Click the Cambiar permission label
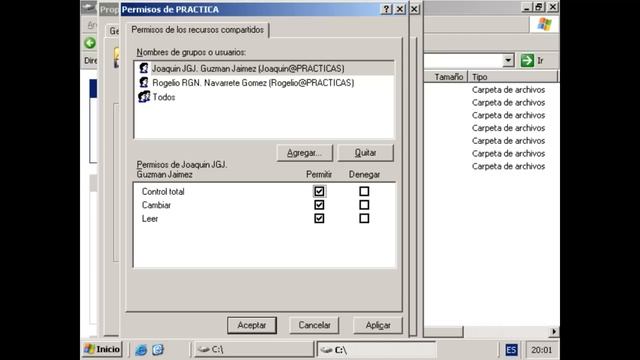This screenshot has height=360, width=640. [156, 205]
